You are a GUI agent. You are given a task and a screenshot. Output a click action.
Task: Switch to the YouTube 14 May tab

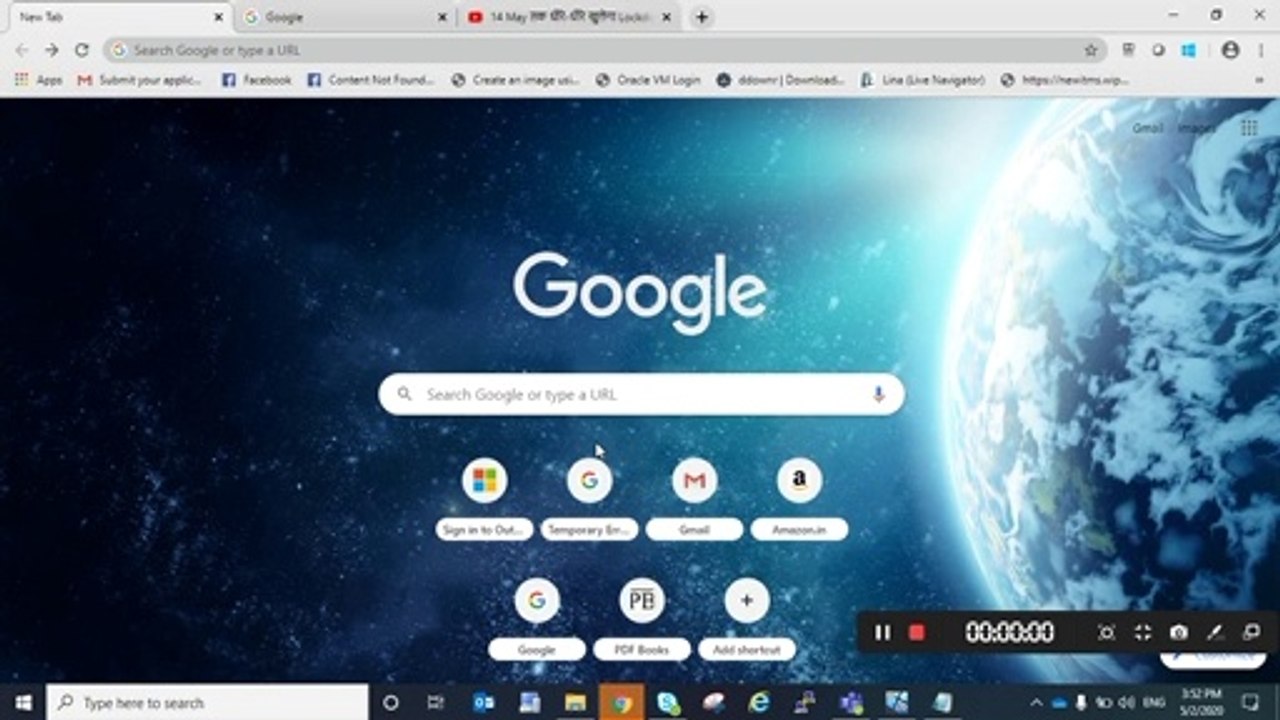click(x=570, y=17)
